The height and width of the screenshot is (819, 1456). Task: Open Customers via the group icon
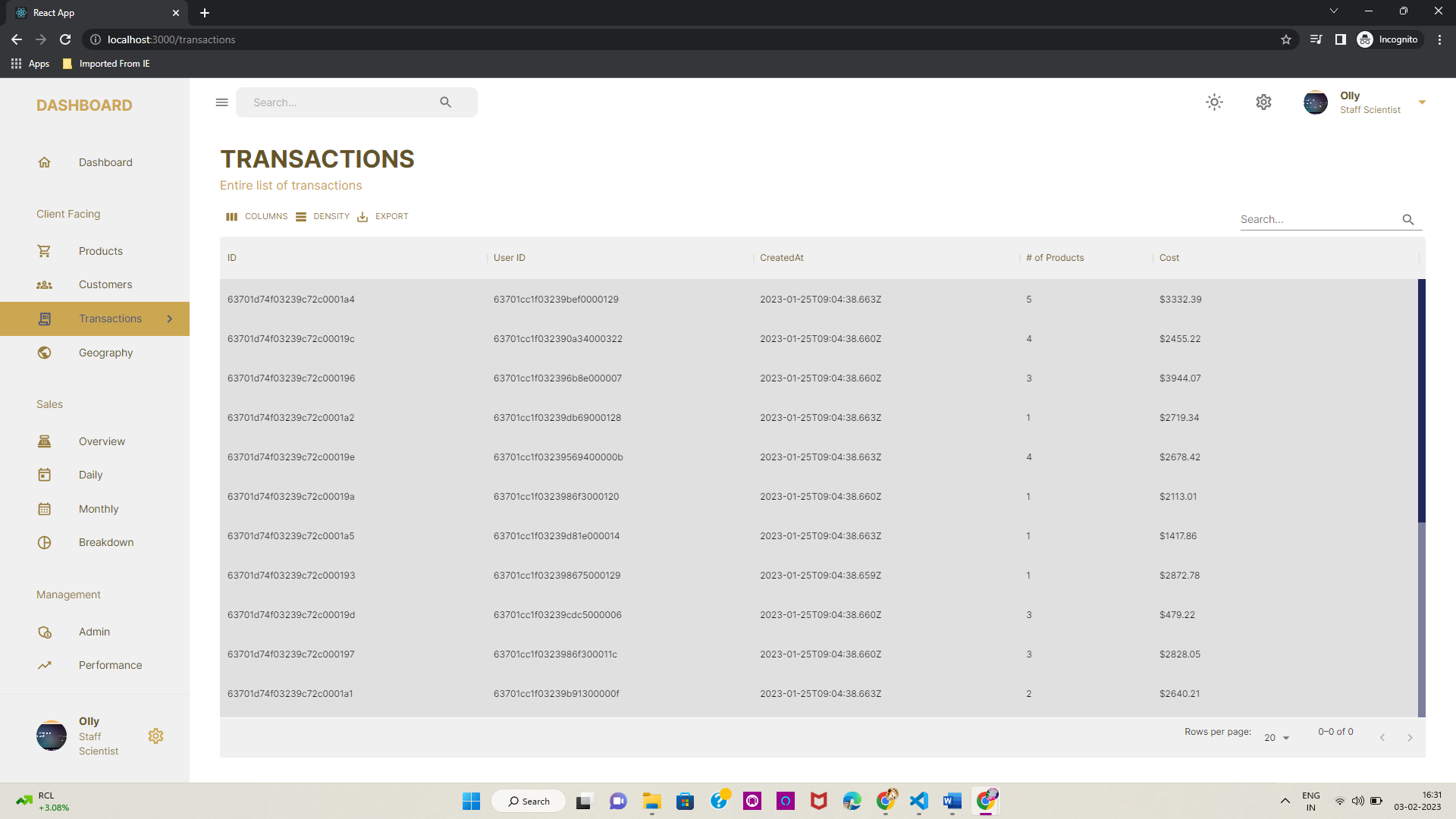click(45, 284)
